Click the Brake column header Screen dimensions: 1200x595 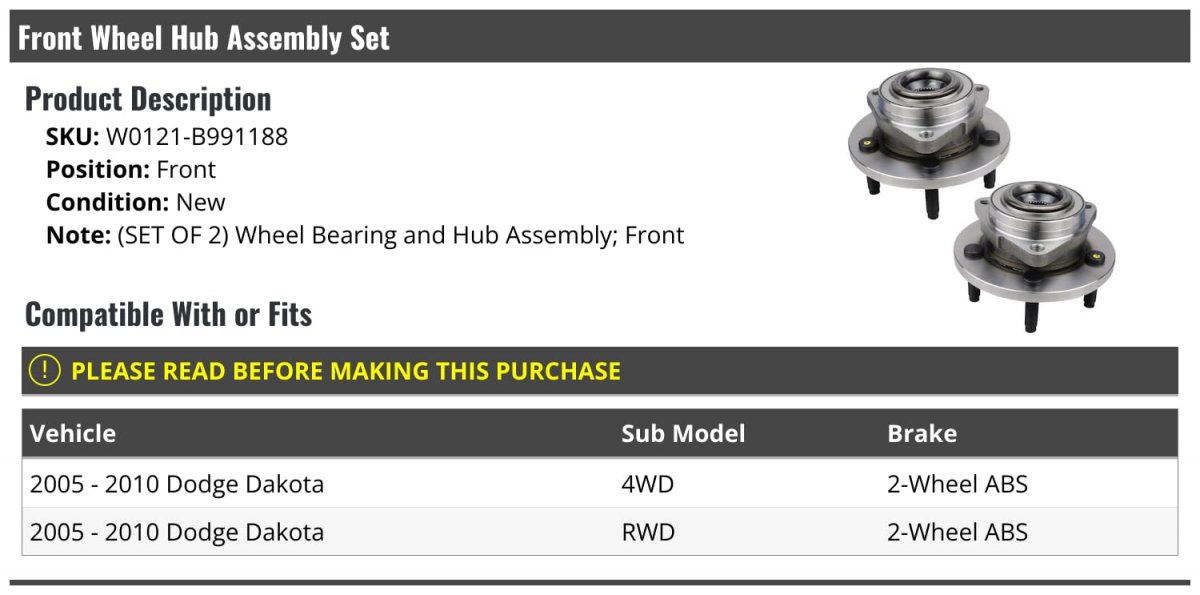pyautogui.click(x=922, y=433)
